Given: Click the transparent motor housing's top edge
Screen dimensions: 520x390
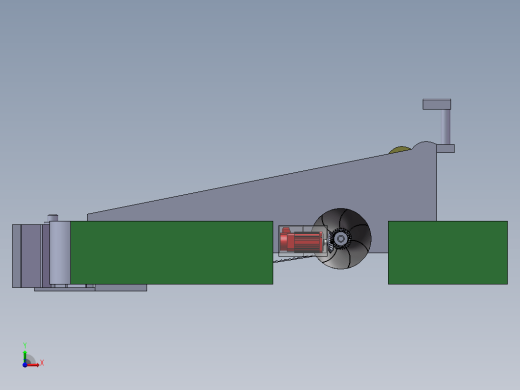Looking at the screenshot, I should click(303, 226).
